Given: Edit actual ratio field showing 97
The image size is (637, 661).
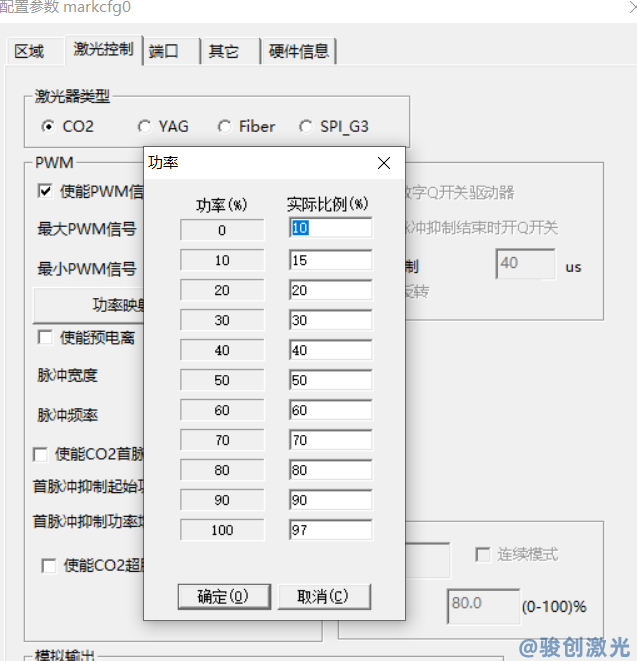Looking at the screenshot, I should pyautogui.click(x=331, y=529).
